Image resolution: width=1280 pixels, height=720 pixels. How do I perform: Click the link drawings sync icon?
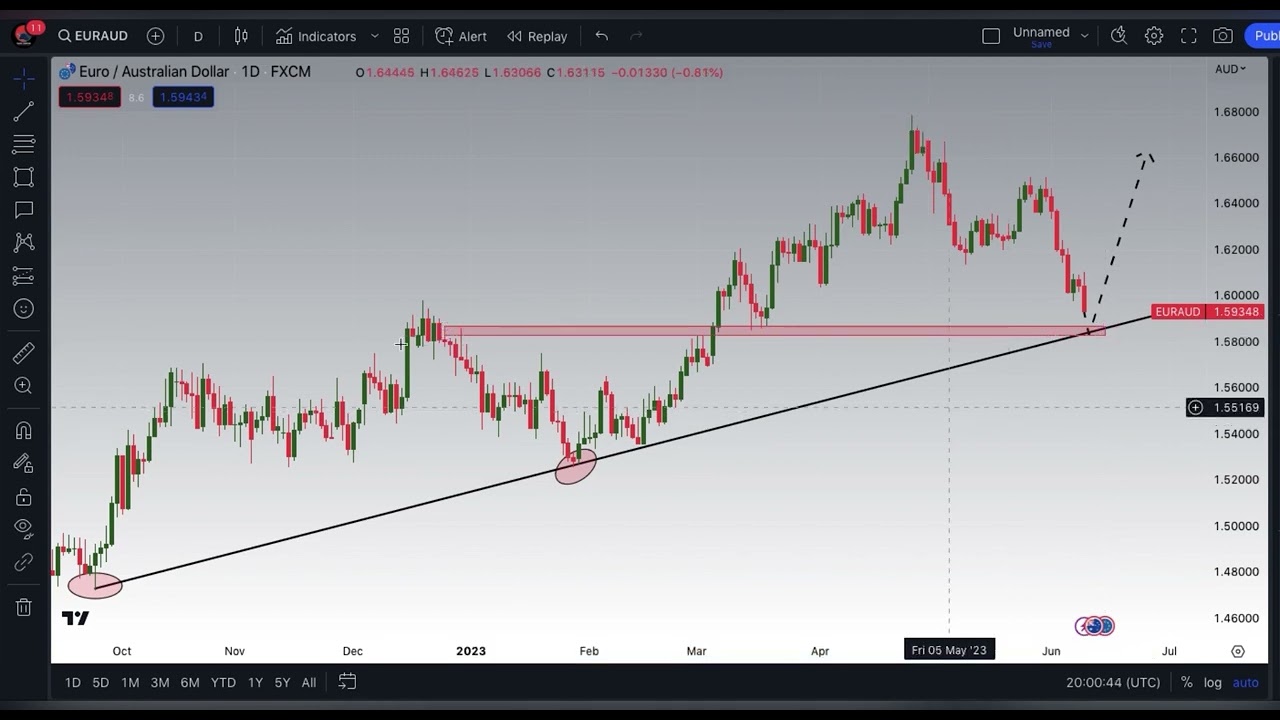tap(24, 562)
